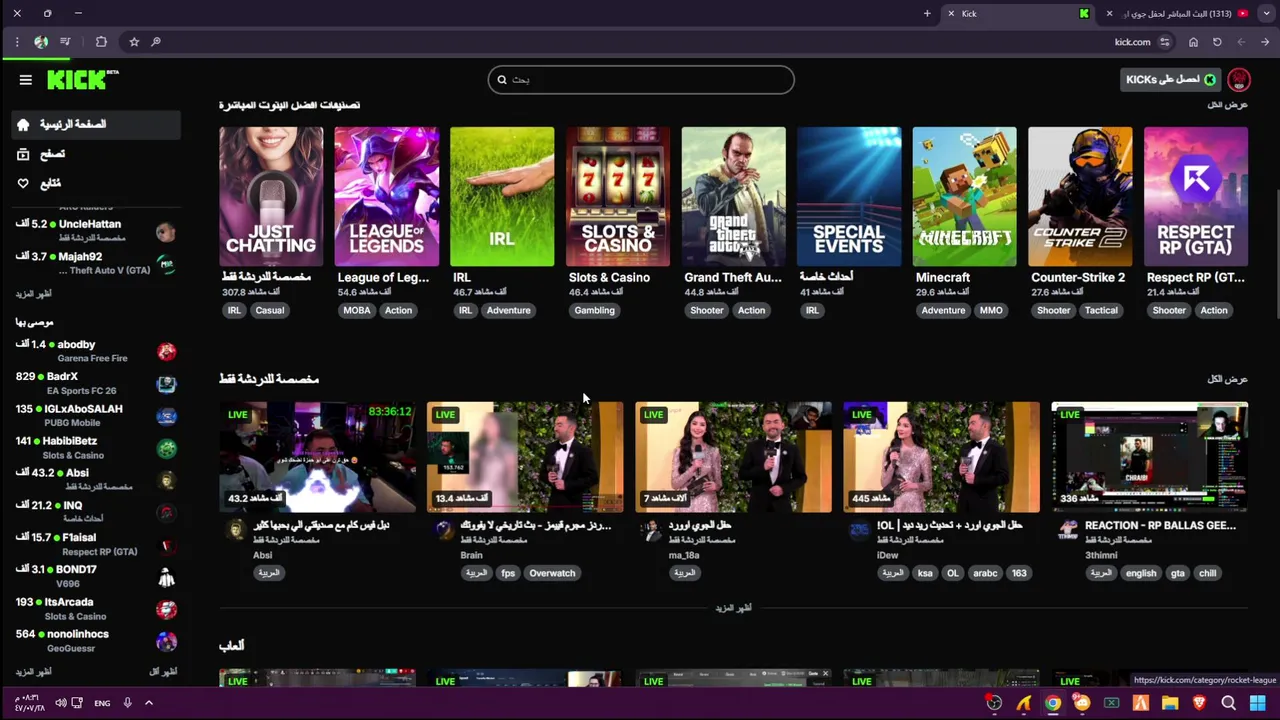Open taskbar search magnifier
Viewport: 1280px width, 720px height.
pyautogui.click(x=1229, y=703)
